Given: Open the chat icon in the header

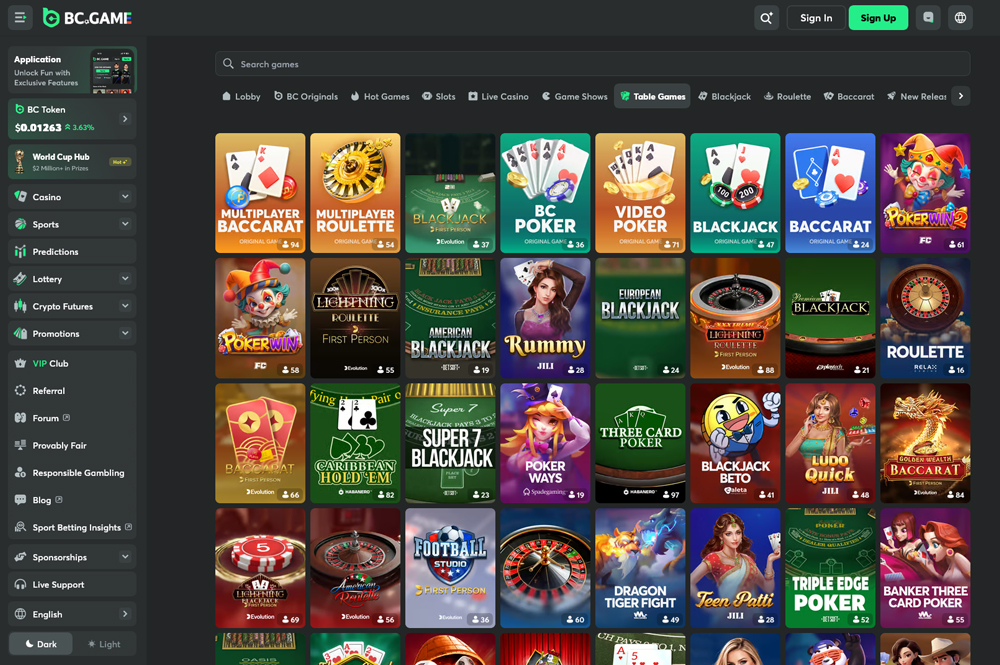Looking at the screenshot, I should [928, 18].
